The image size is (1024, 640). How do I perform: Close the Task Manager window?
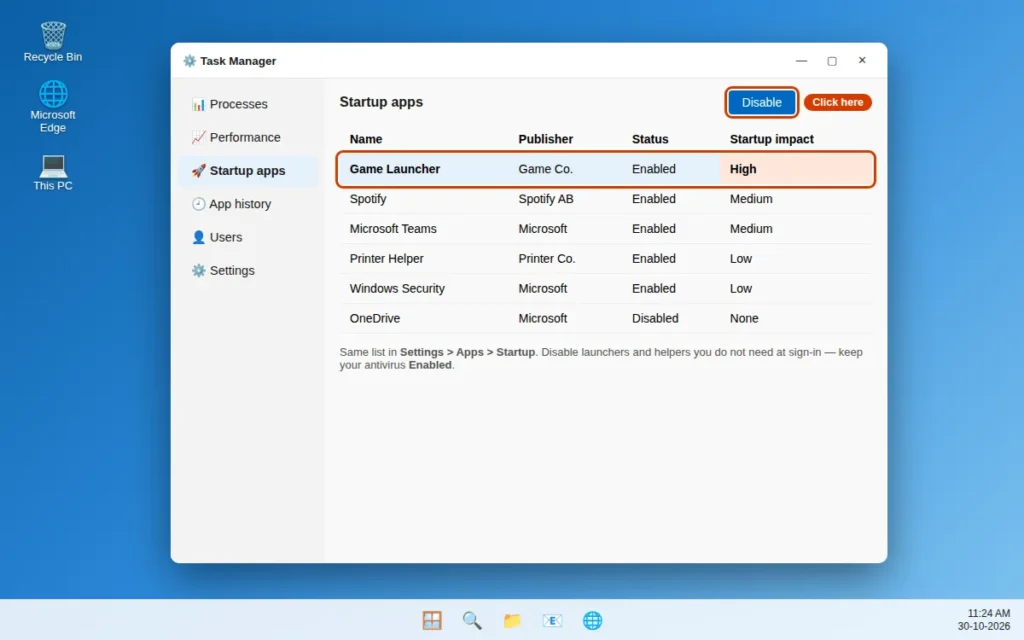(862, 61)
